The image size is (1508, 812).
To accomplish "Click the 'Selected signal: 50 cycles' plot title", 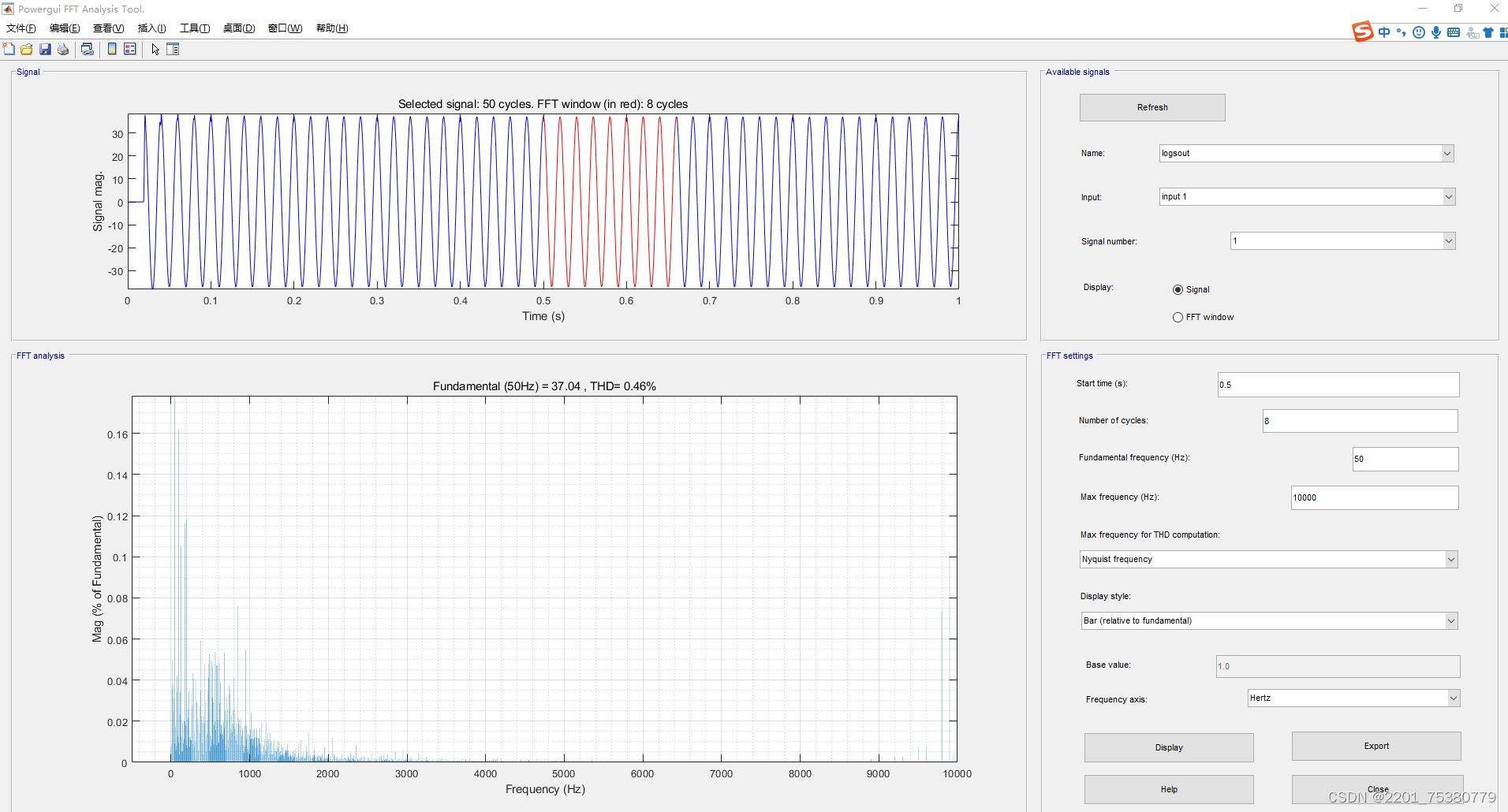I will tap(543, 104).
